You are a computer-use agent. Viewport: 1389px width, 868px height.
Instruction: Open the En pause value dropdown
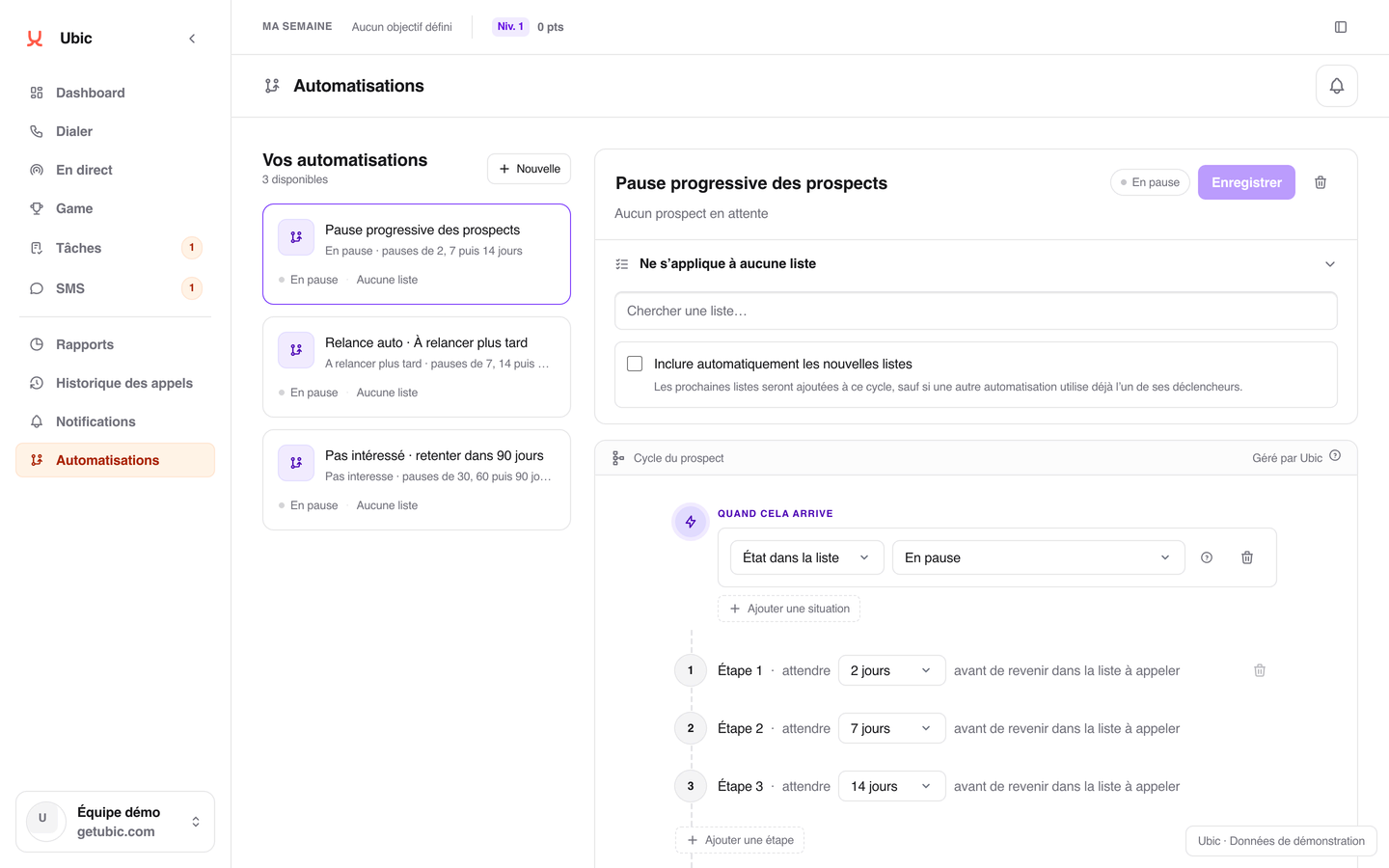click(x=1039, y=557)
